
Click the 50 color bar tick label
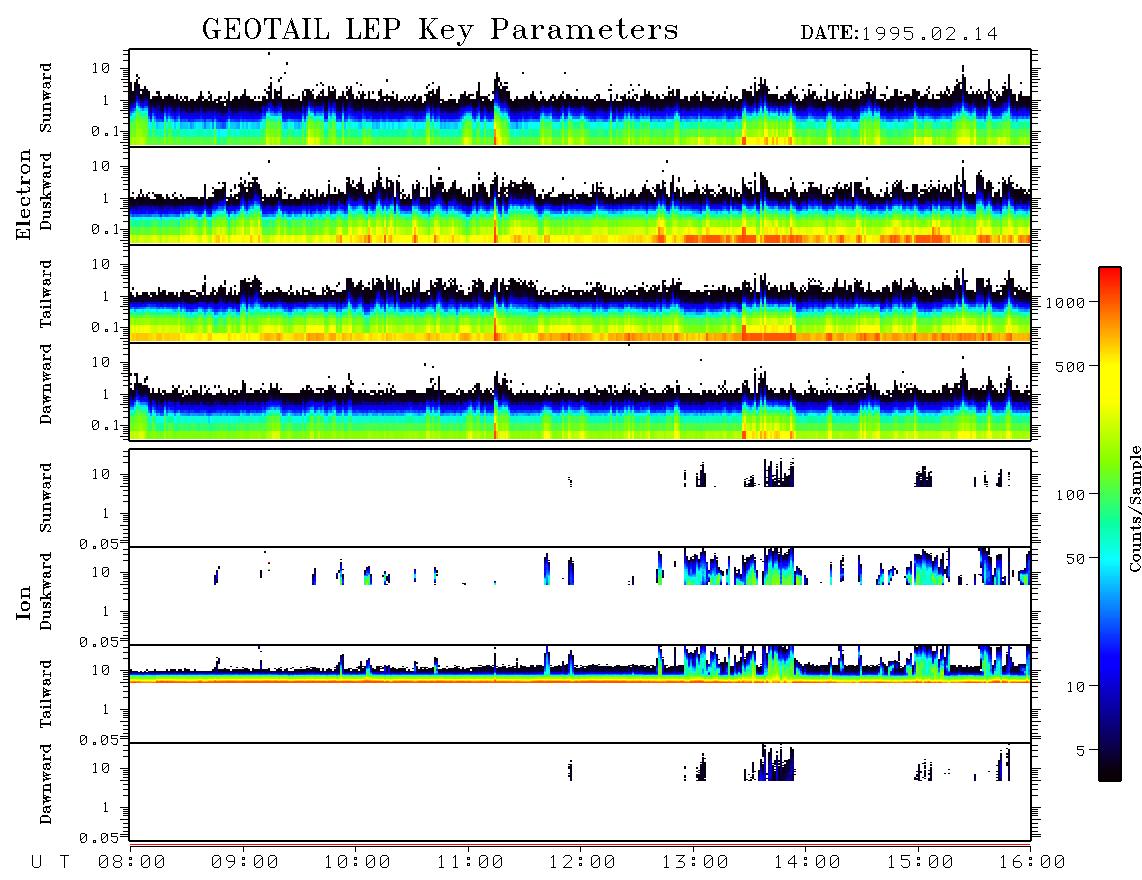click(1076, 559)
